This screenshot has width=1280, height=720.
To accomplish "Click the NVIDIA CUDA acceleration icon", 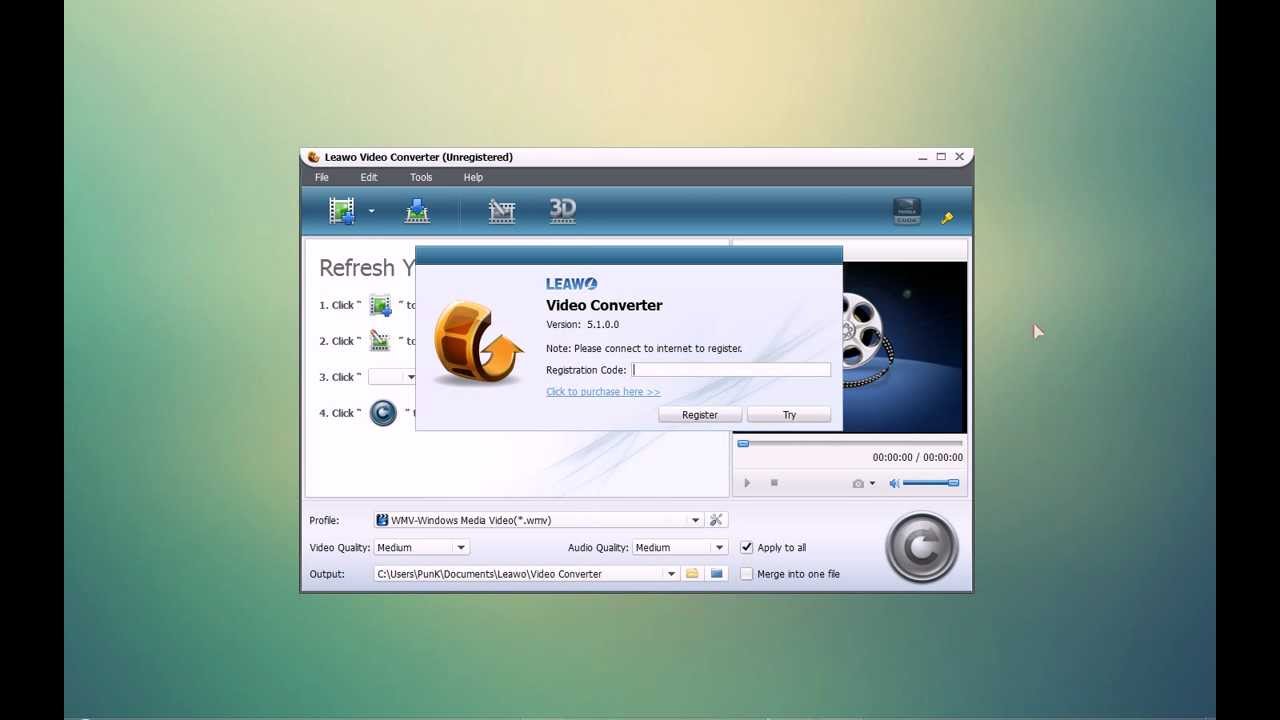I will (907, 211).
